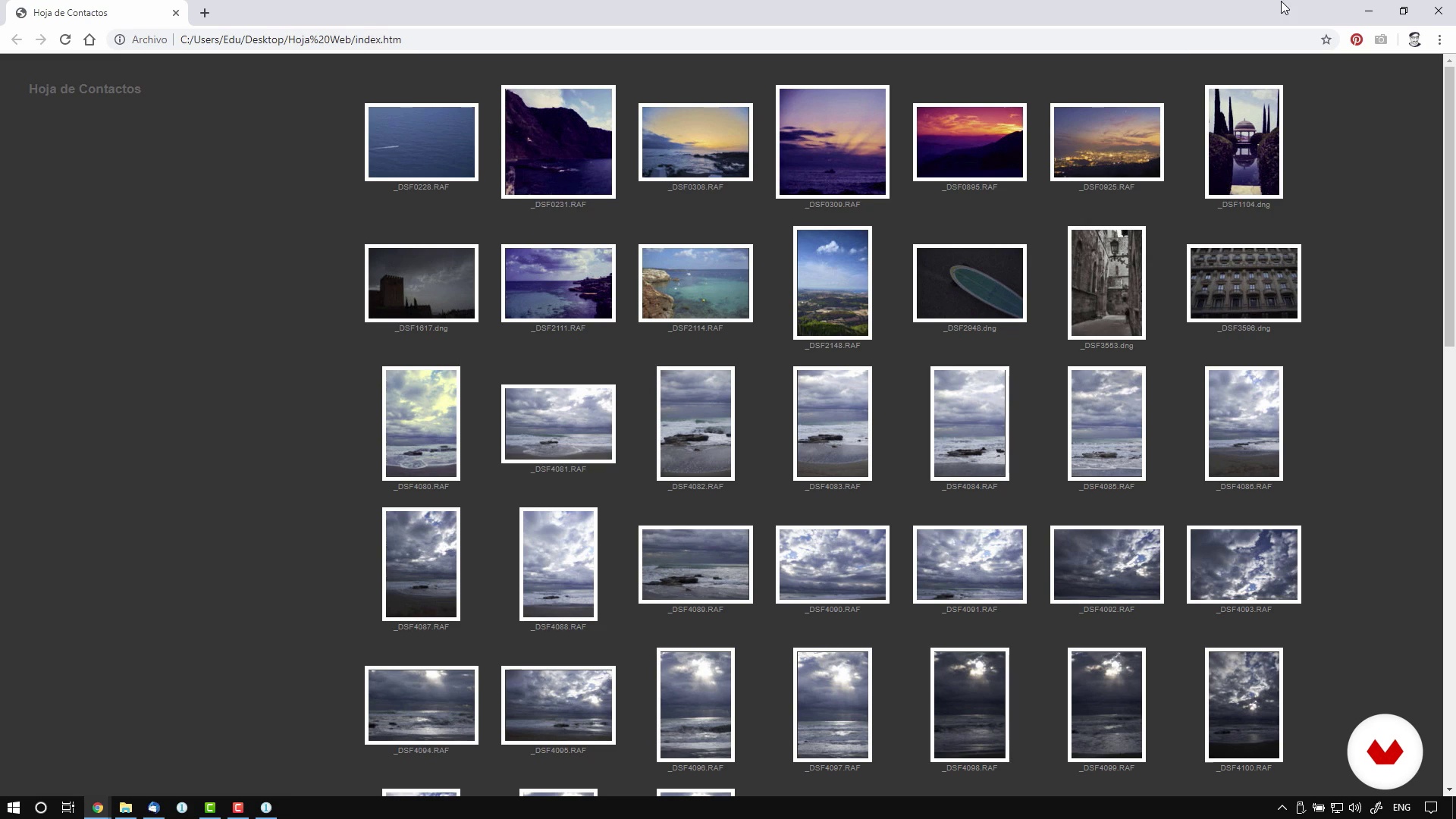Change ENG input language

pyautogui.click(x=1401, y=808)
